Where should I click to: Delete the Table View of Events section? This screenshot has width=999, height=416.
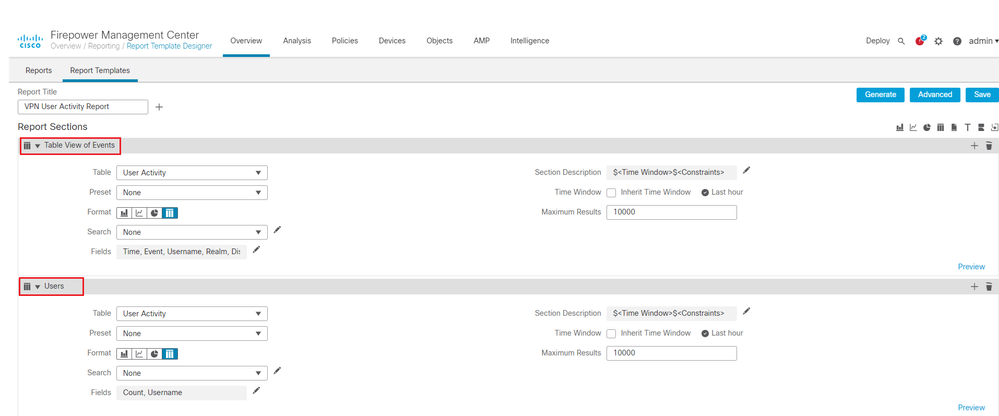pos(989,146)
